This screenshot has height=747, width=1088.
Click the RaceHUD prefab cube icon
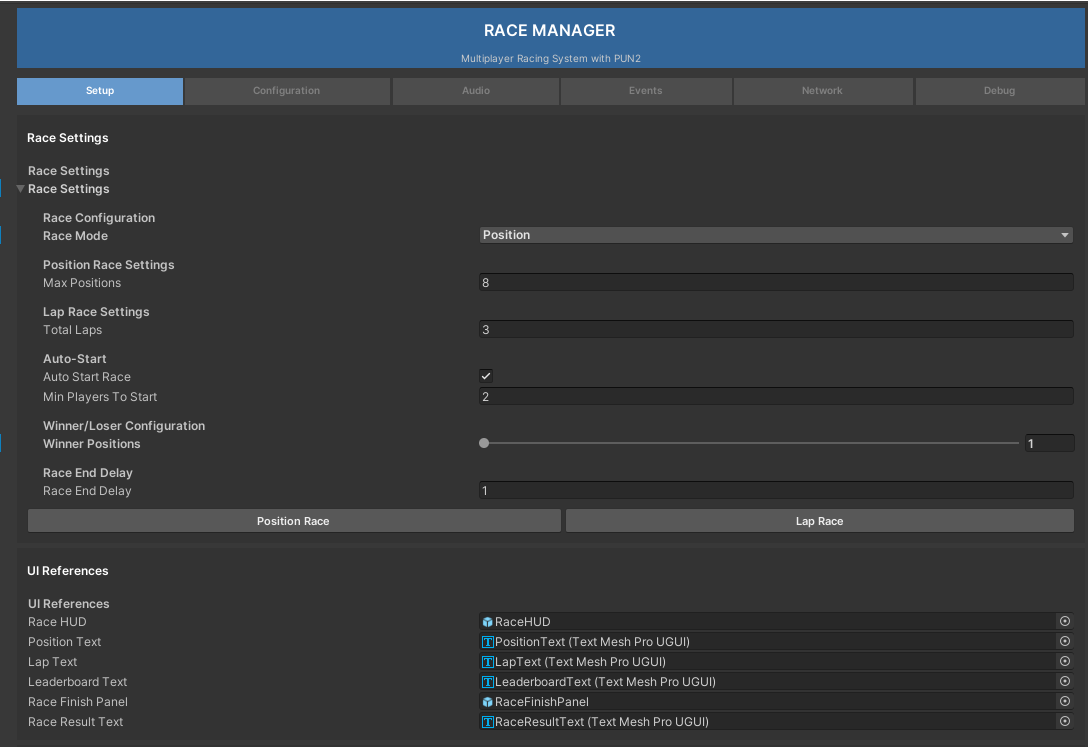[487, 622]
